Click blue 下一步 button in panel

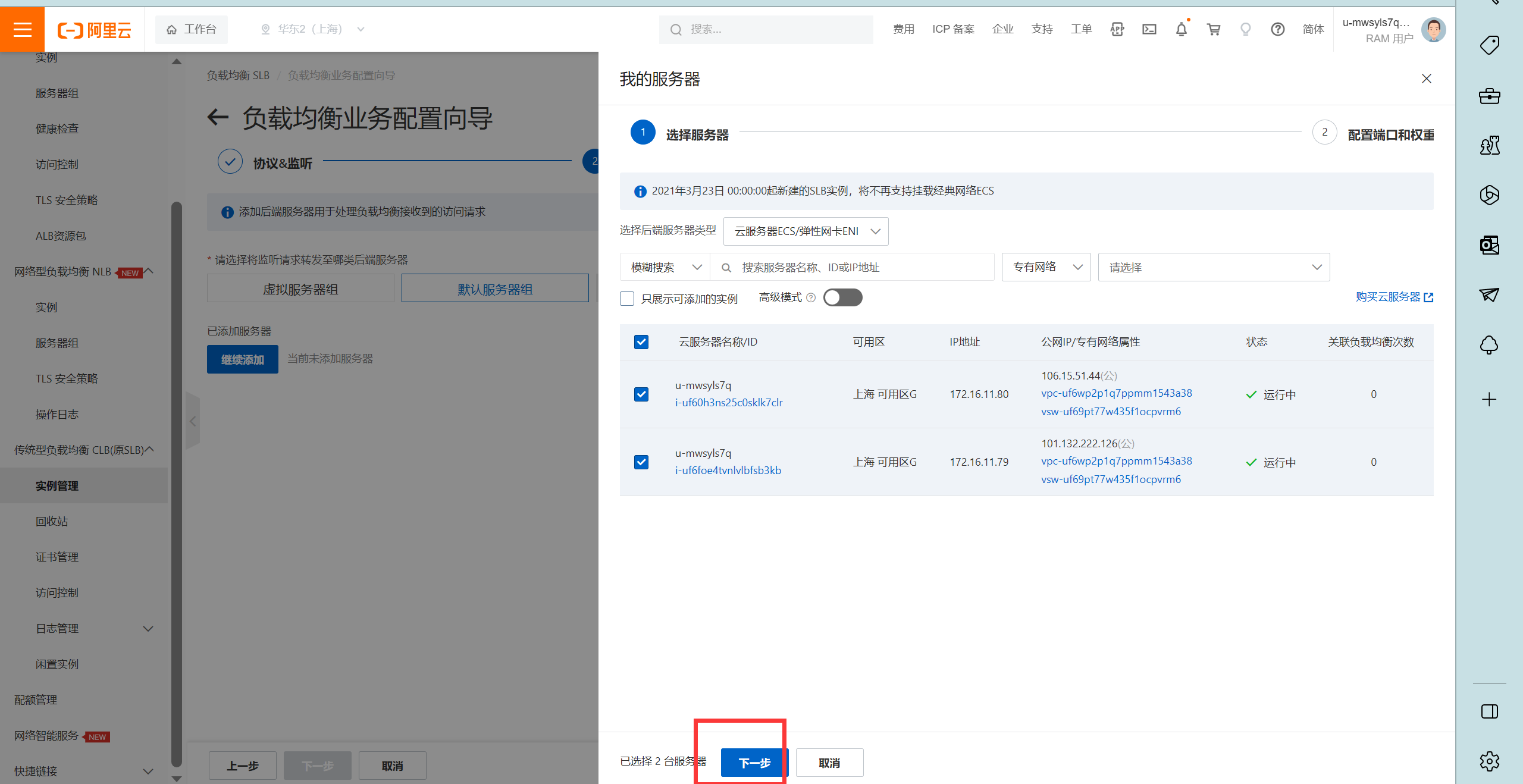point(755,763)
